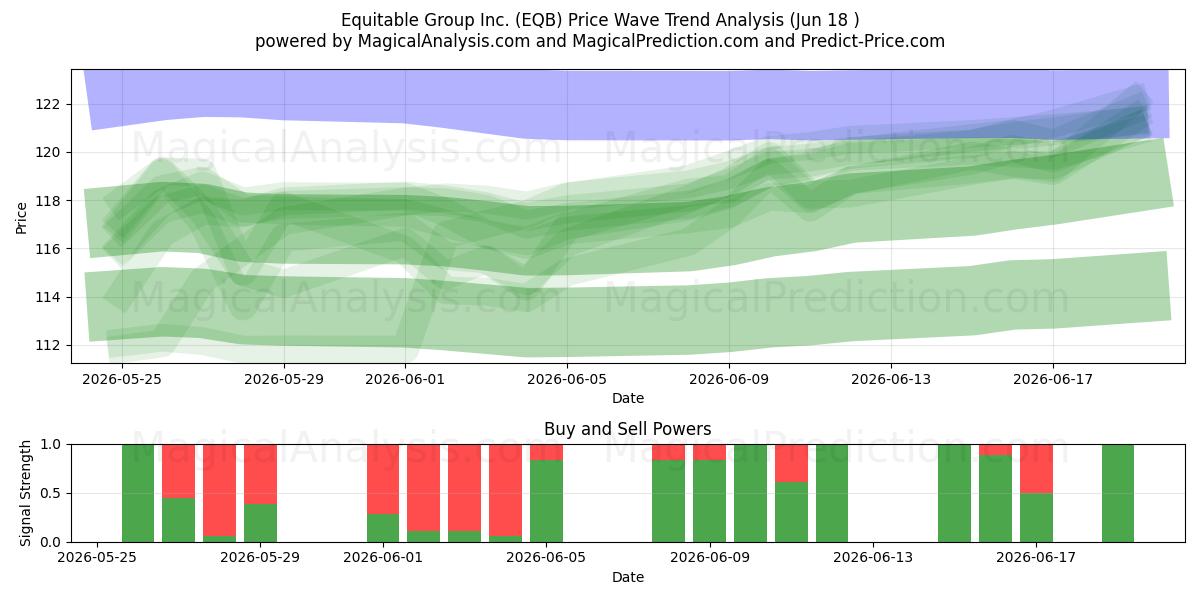Select the red sell segment of the June 17 bar

click(x=1036, y=468)
